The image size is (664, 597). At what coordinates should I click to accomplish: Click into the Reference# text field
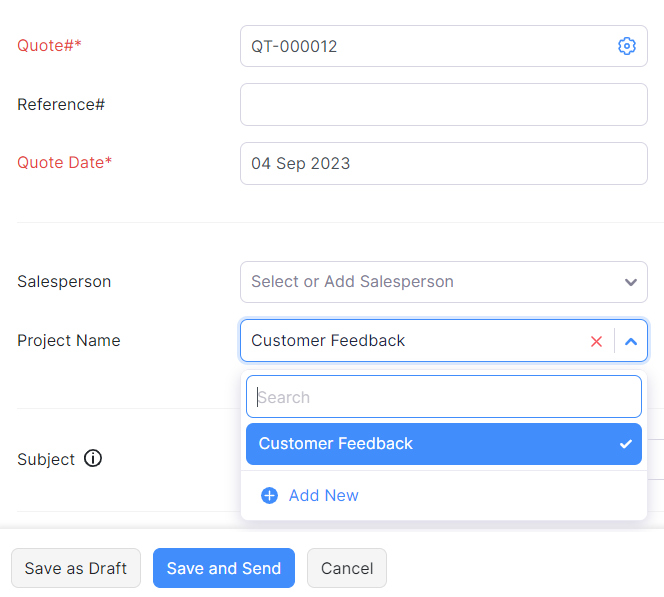444,104
